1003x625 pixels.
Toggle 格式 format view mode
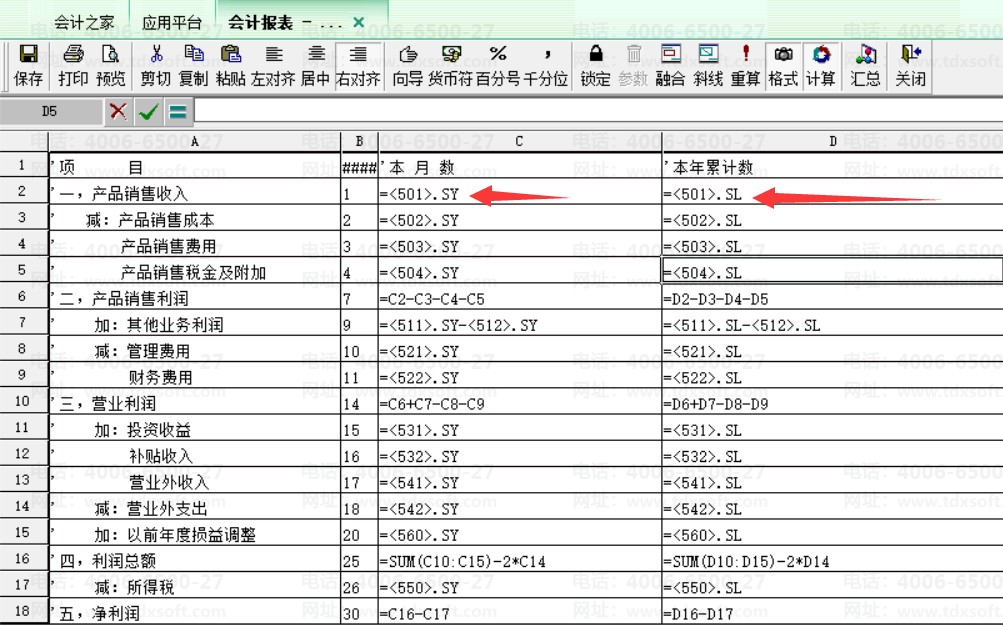[x=783, y=64]
